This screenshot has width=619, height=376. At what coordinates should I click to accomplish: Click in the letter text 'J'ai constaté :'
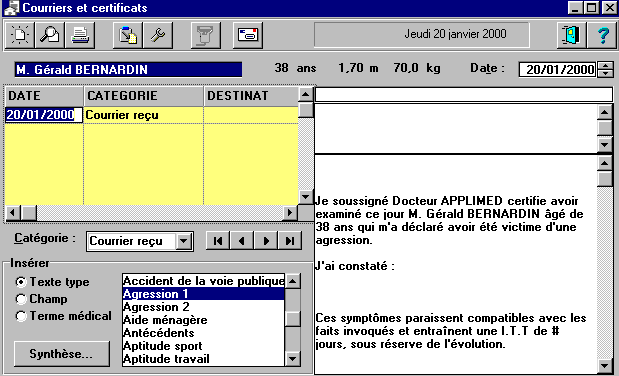point(355,266)
